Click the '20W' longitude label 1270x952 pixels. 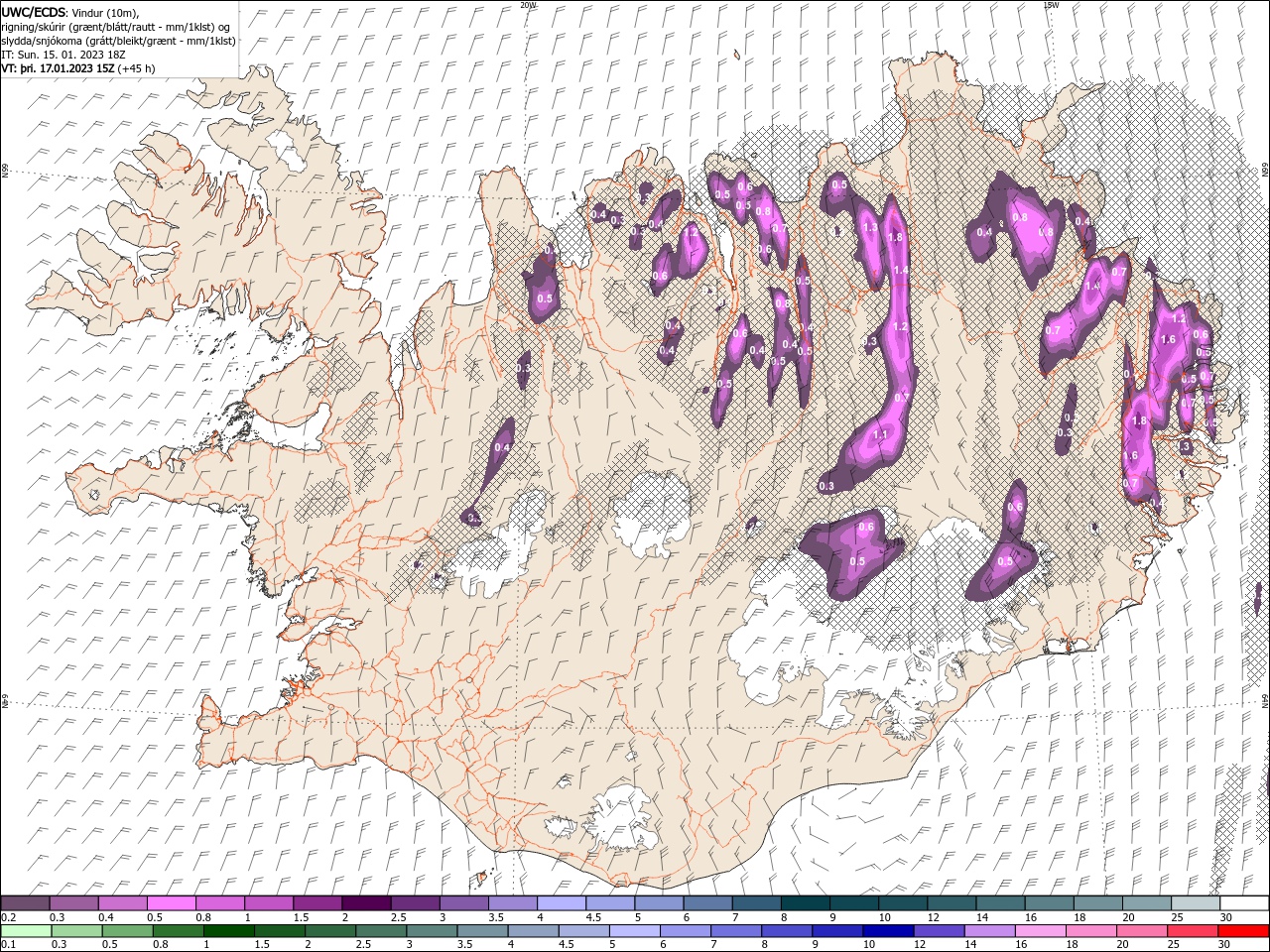tap(528, 4)
